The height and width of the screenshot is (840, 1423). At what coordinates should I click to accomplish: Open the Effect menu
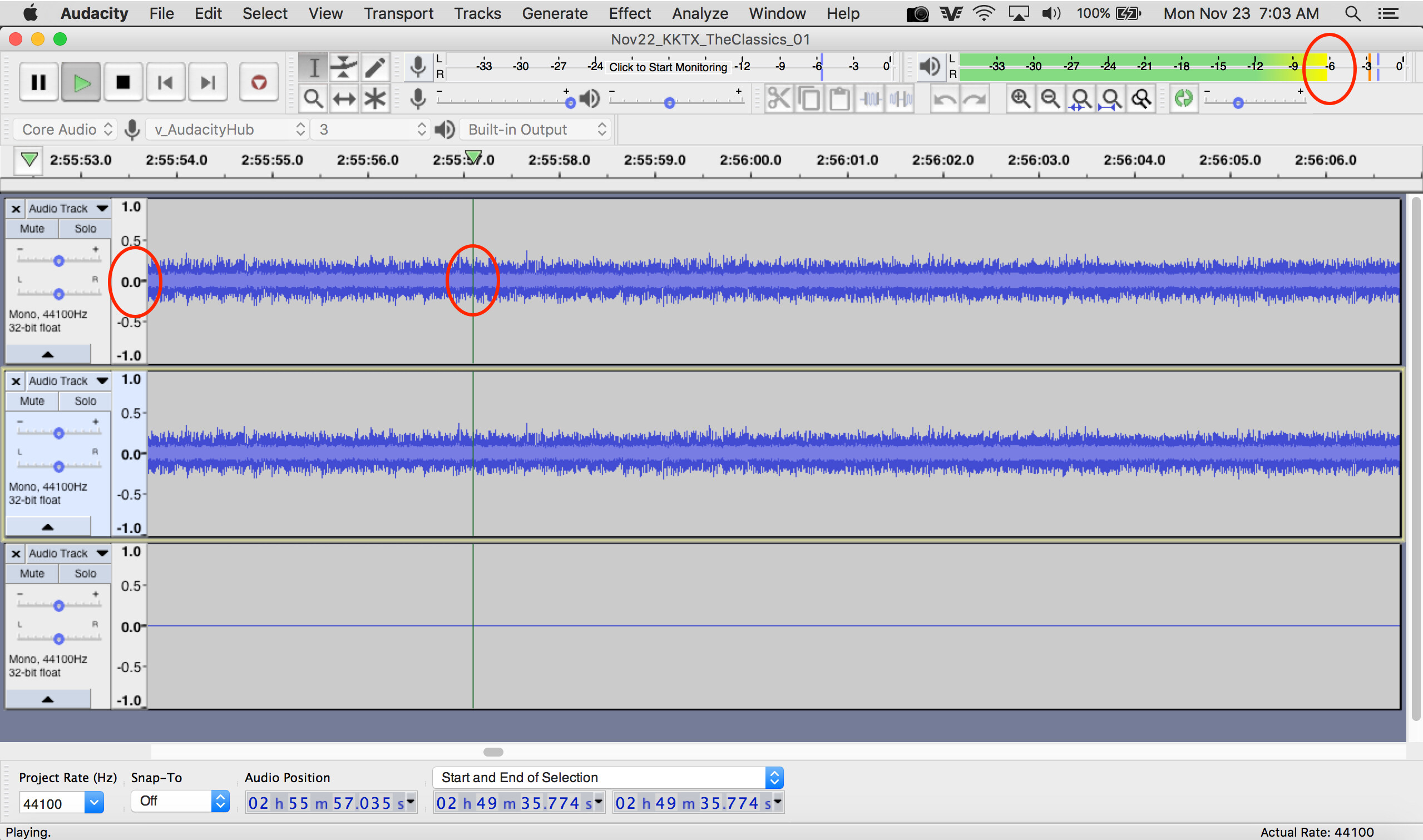[629, 13]
